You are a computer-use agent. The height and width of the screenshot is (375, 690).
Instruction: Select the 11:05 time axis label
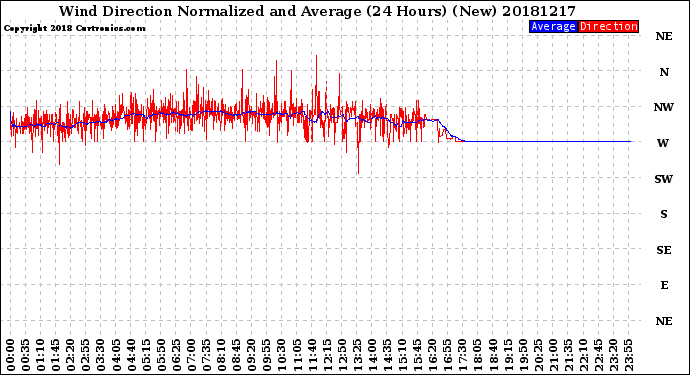pos(297,355)
